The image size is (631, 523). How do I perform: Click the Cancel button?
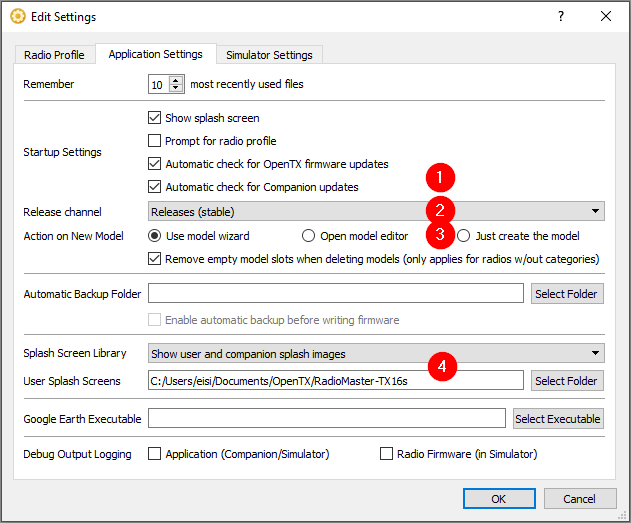pos(580,499)
